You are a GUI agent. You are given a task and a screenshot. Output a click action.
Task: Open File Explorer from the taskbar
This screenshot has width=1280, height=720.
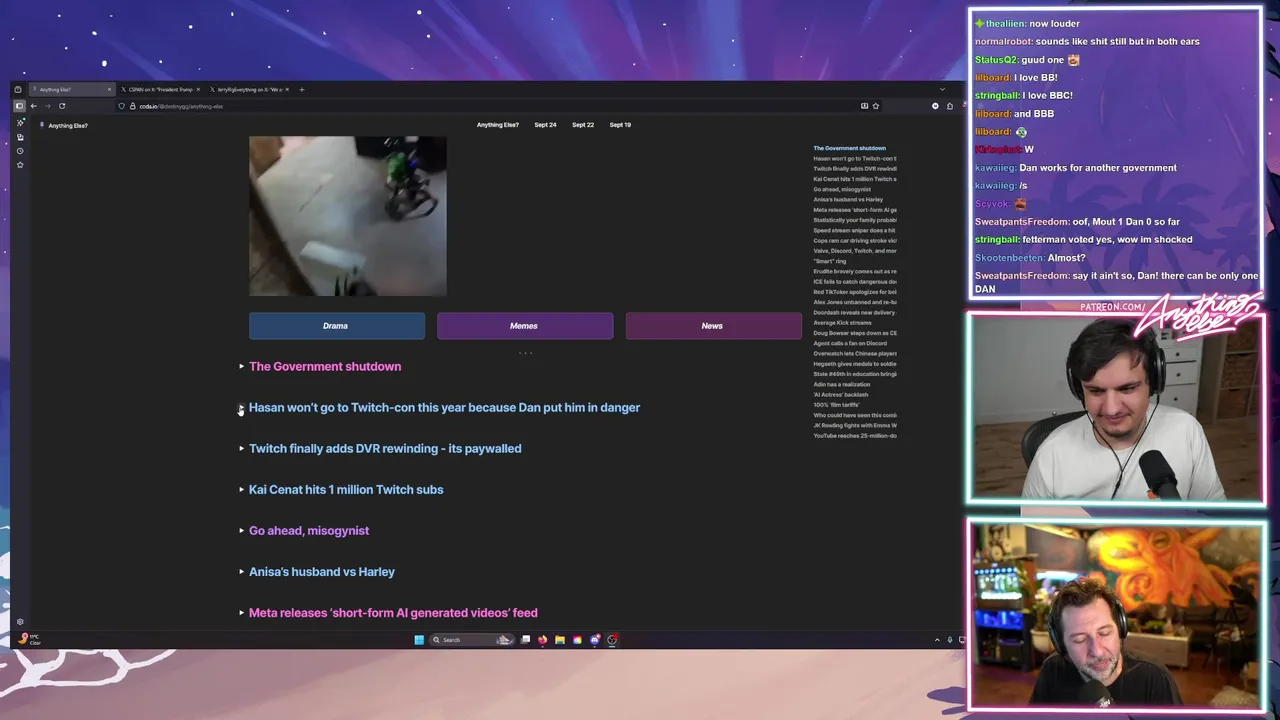click(560, 640)
